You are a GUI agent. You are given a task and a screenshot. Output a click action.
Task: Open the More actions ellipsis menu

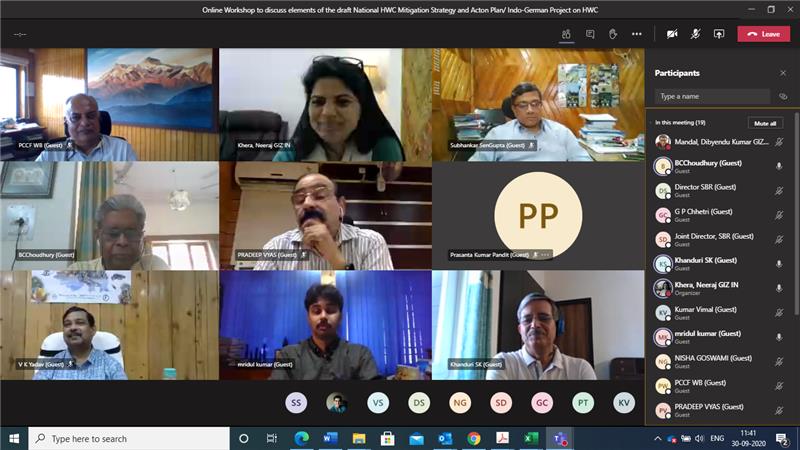pyautogui.click(x=637, y=34)
